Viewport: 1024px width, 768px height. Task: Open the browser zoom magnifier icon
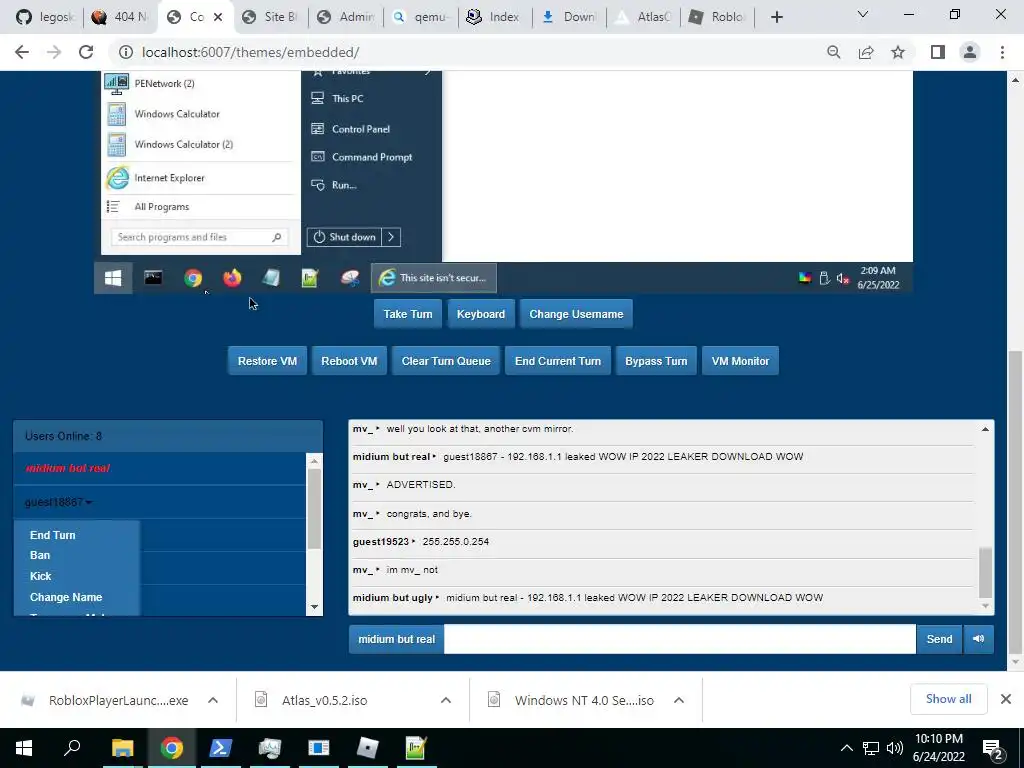tap(833, 52)
